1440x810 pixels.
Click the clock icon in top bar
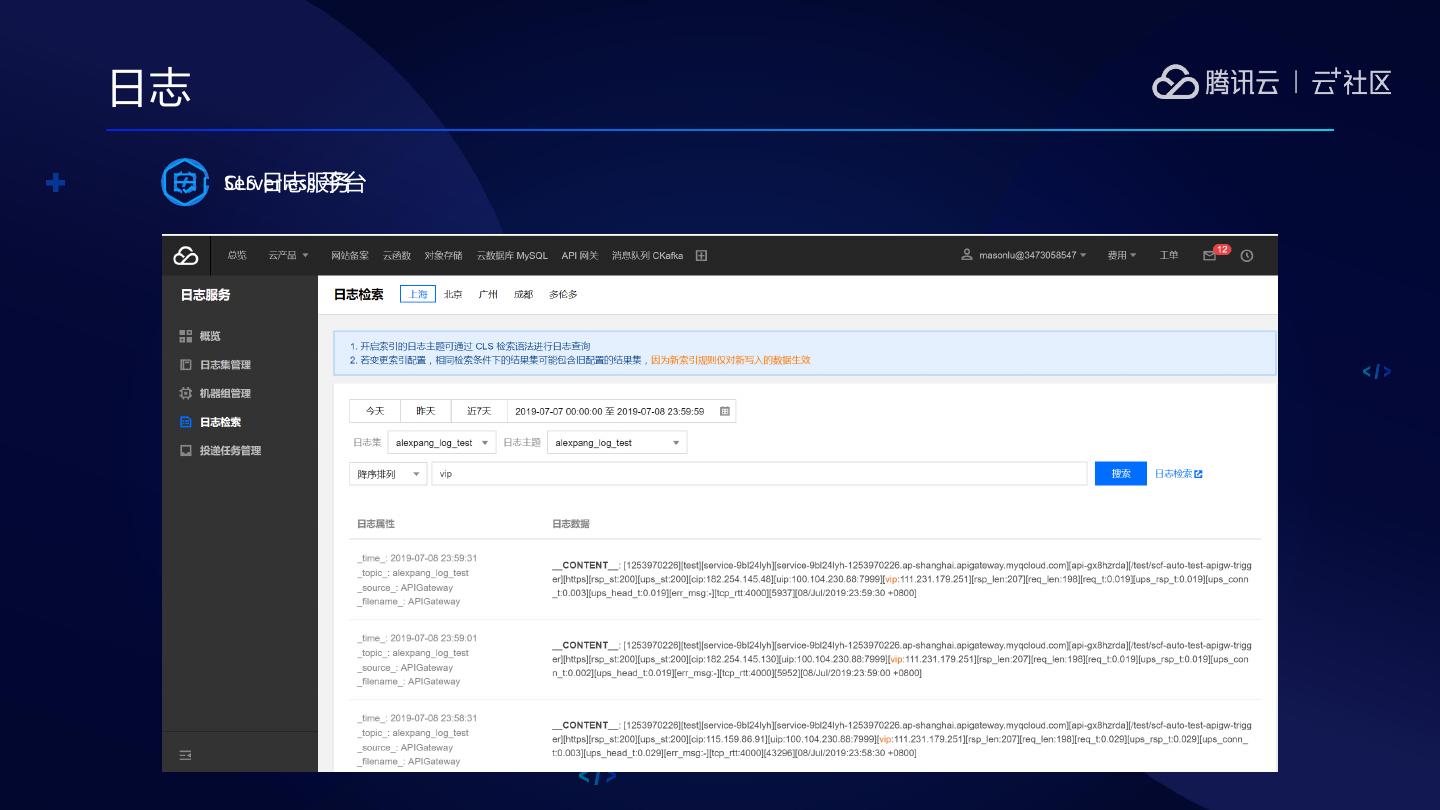coord(1247,256)
